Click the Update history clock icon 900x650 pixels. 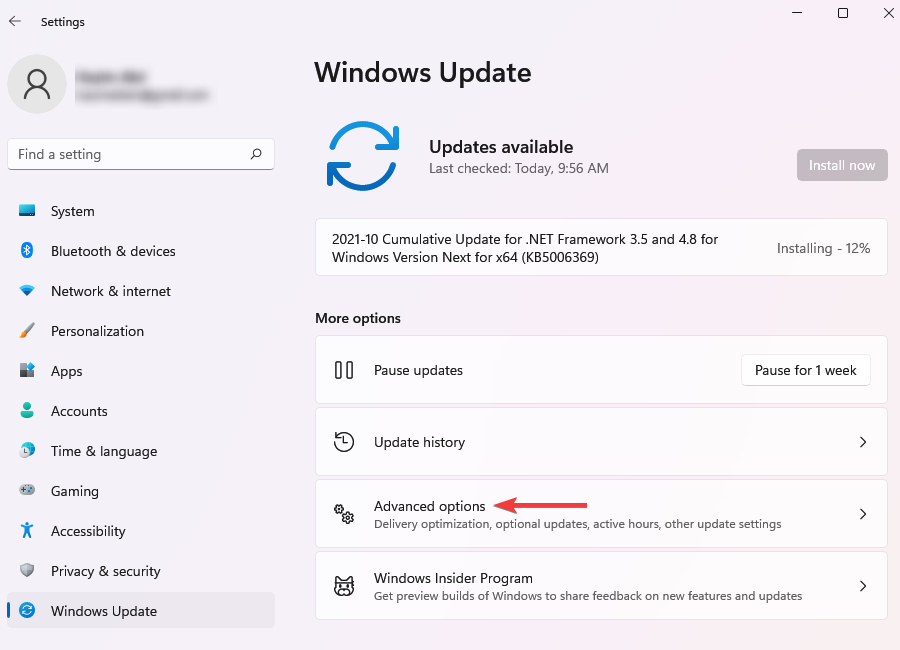tap(344, 442)
